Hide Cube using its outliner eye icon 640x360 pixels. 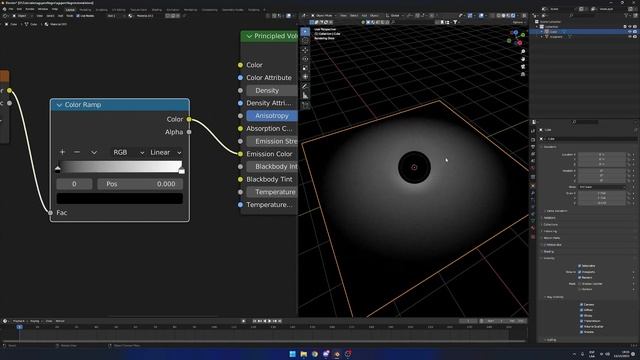[x=630, y=31]
